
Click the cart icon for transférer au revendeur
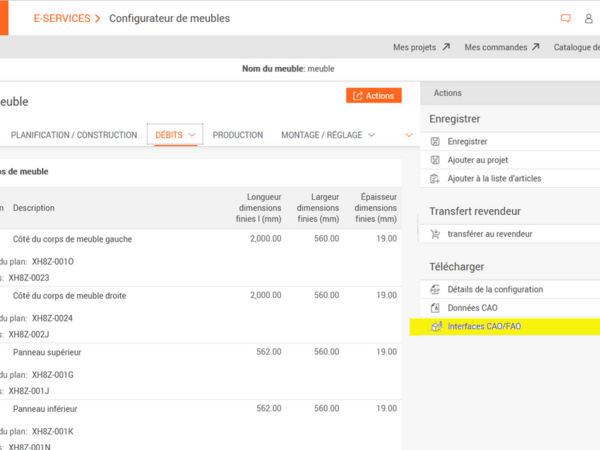coord(435,234)
